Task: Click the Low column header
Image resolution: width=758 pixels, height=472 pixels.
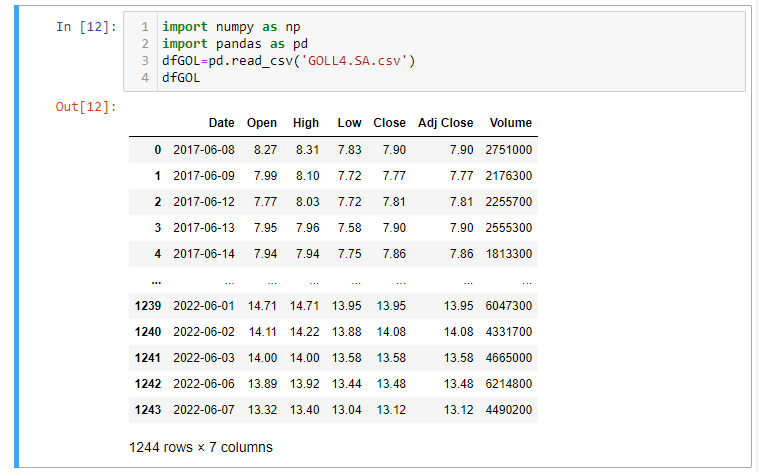Action: 349,123
